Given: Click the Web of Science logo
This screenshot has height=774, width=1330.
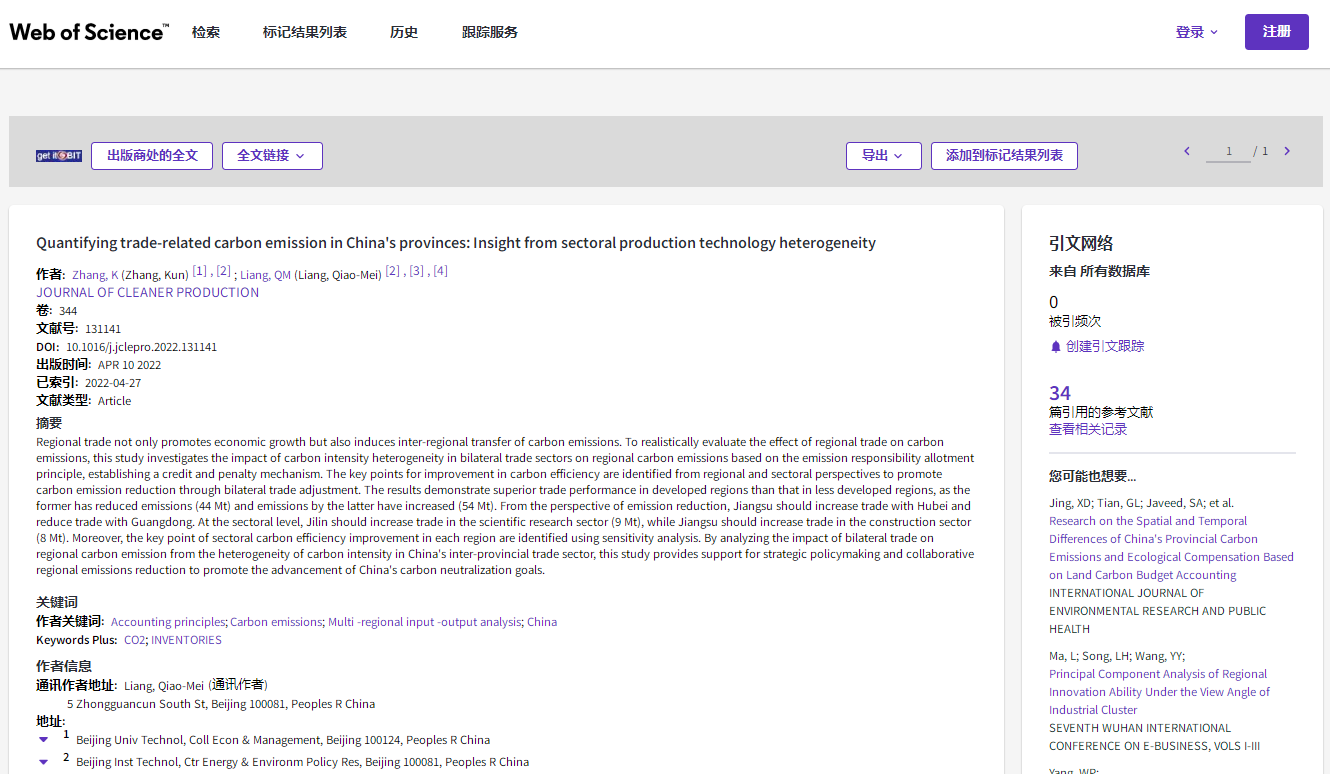Looking at the screenshot, I should [89, 32].
